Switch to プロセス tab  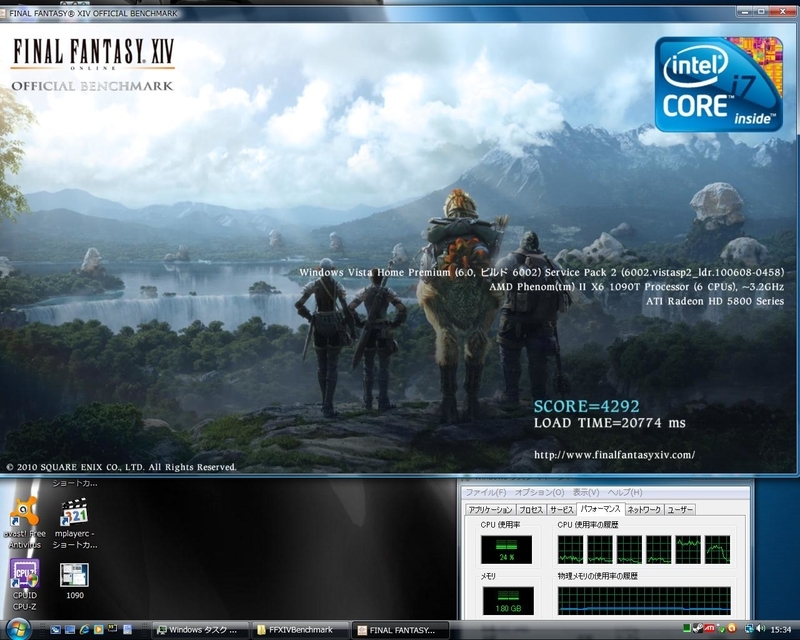click(531, 509)
